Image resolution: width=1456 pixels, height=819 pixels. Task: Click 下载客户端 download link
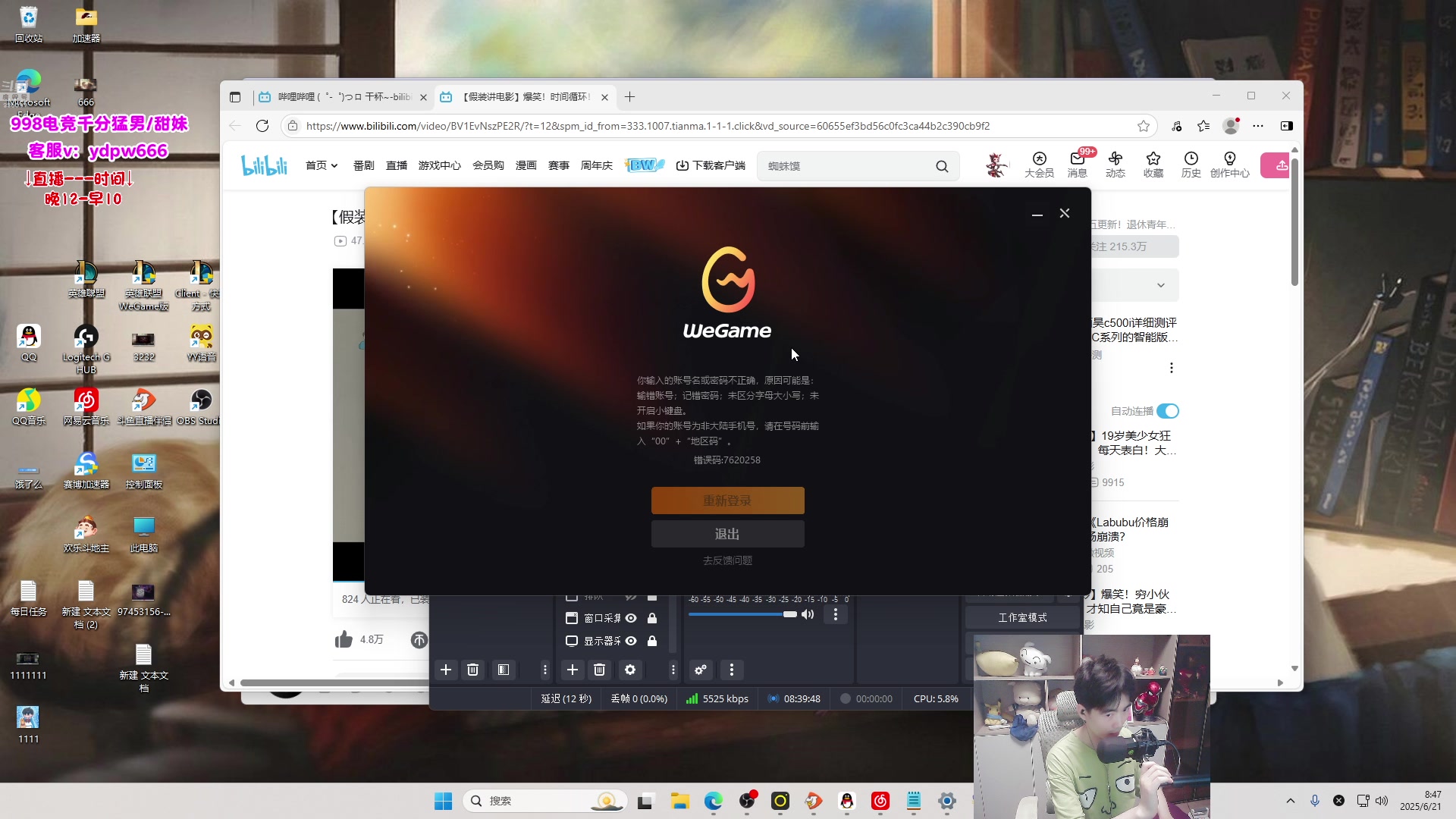tap(711, 165)
